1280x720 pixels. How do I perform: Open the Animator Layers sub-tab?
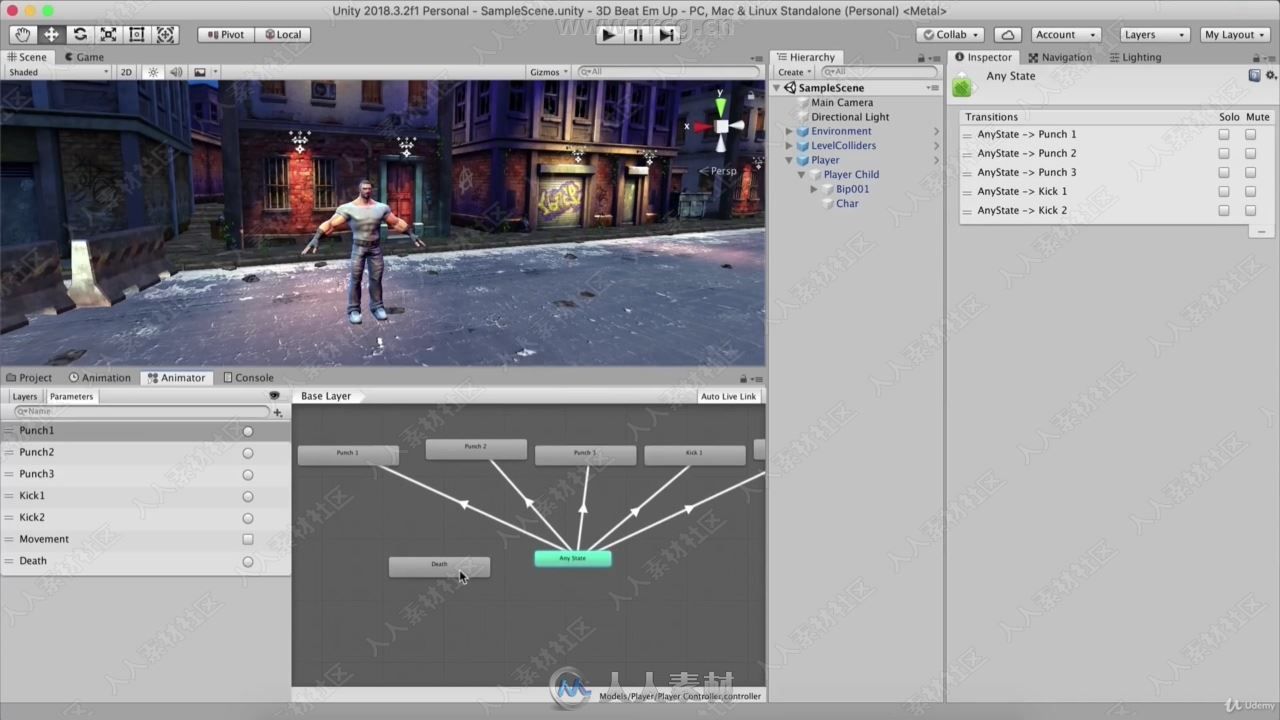point(25,396)
